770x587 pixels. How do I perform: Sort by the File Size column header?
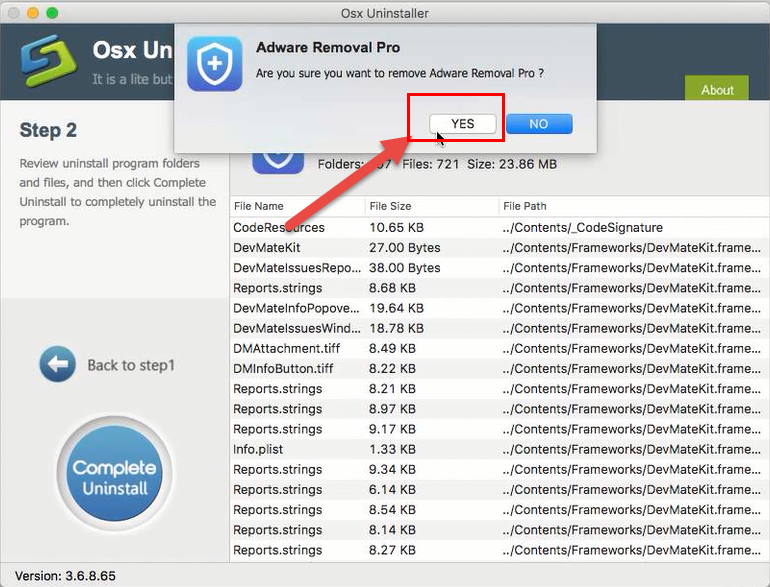tap(432, 206)
